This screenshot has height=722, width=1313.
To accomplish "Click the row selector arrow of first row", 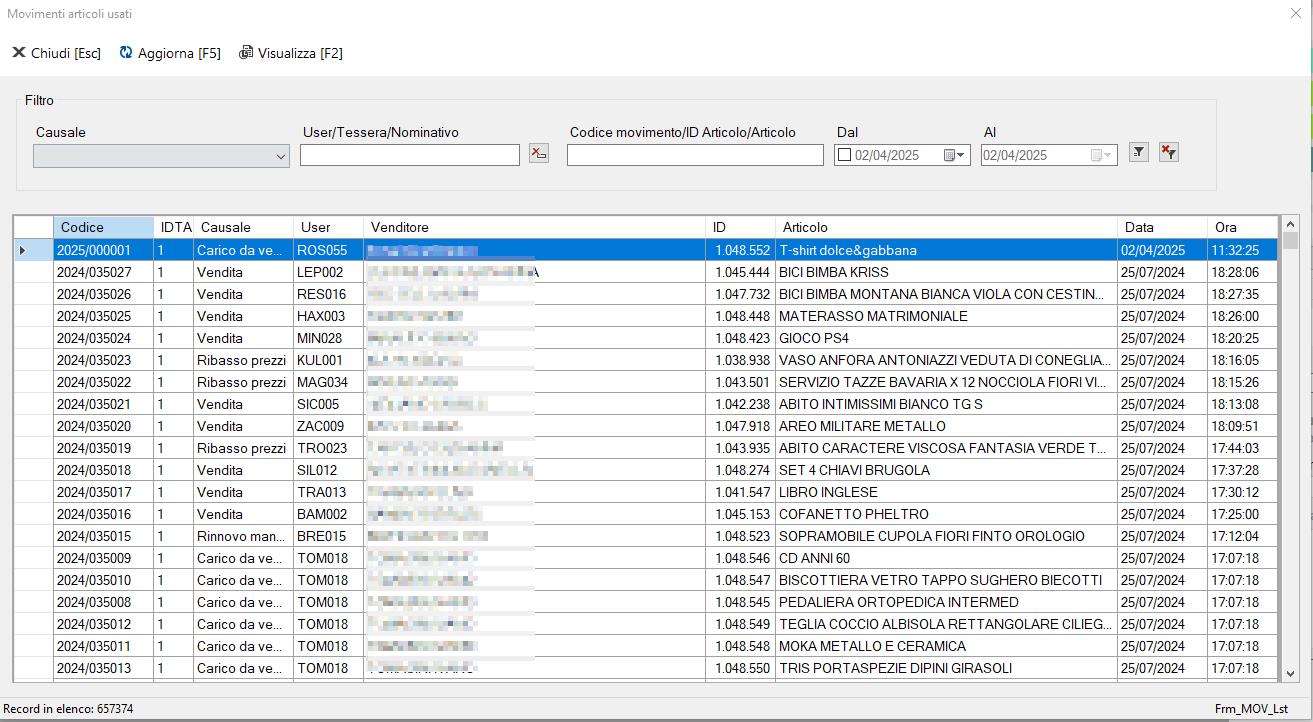I will (x=23, y=250).
